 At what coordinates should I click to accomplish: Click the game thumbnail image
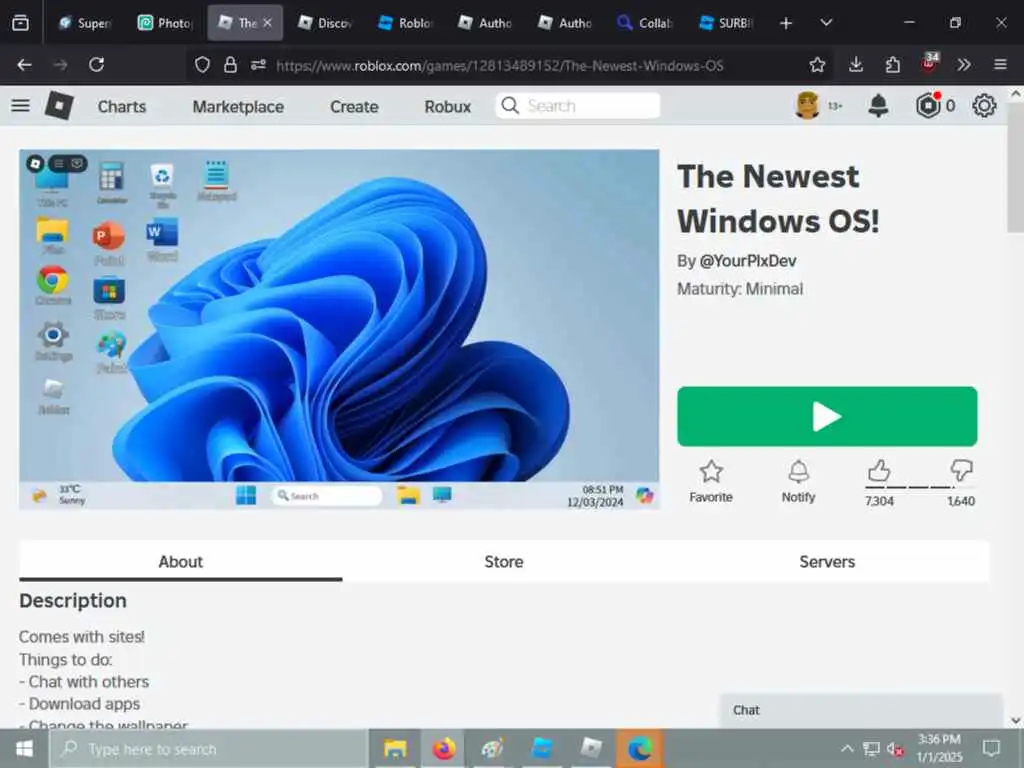(339, 329)
